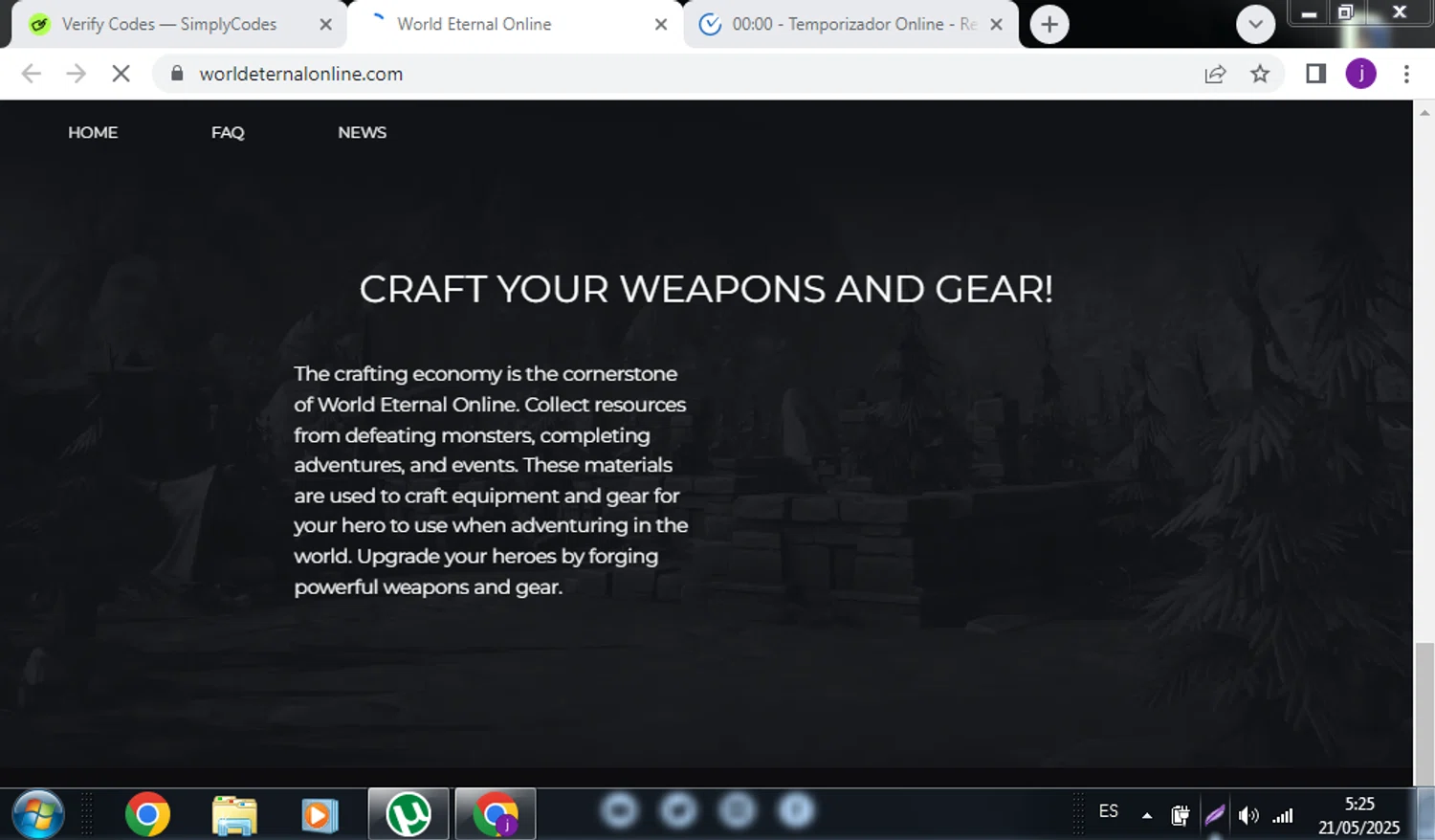Select the active Chrome profile window in taskbar
Viewport: 1435px width, 840px height.
495,815
